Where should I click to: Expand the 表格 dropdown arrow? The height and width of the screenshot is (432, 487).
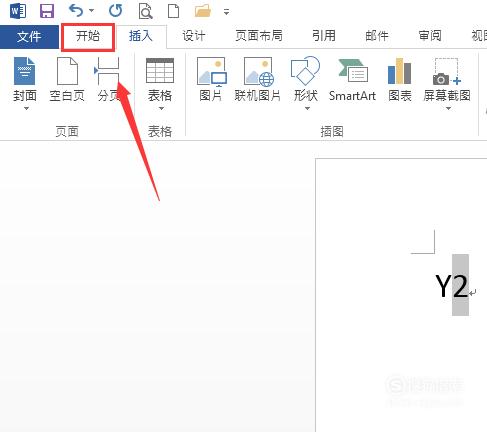coord(161,108)
